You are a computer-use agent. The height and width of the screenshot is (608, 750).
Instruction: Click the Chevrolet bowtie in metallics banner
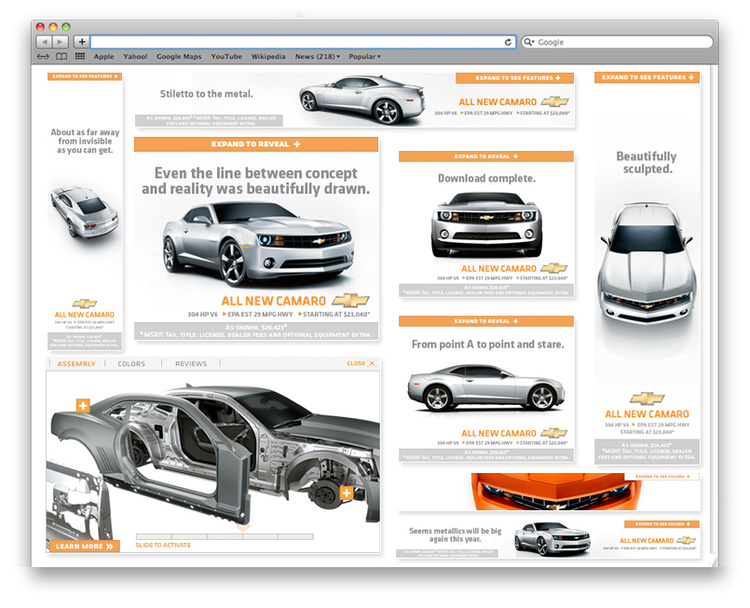click(686, 540)
